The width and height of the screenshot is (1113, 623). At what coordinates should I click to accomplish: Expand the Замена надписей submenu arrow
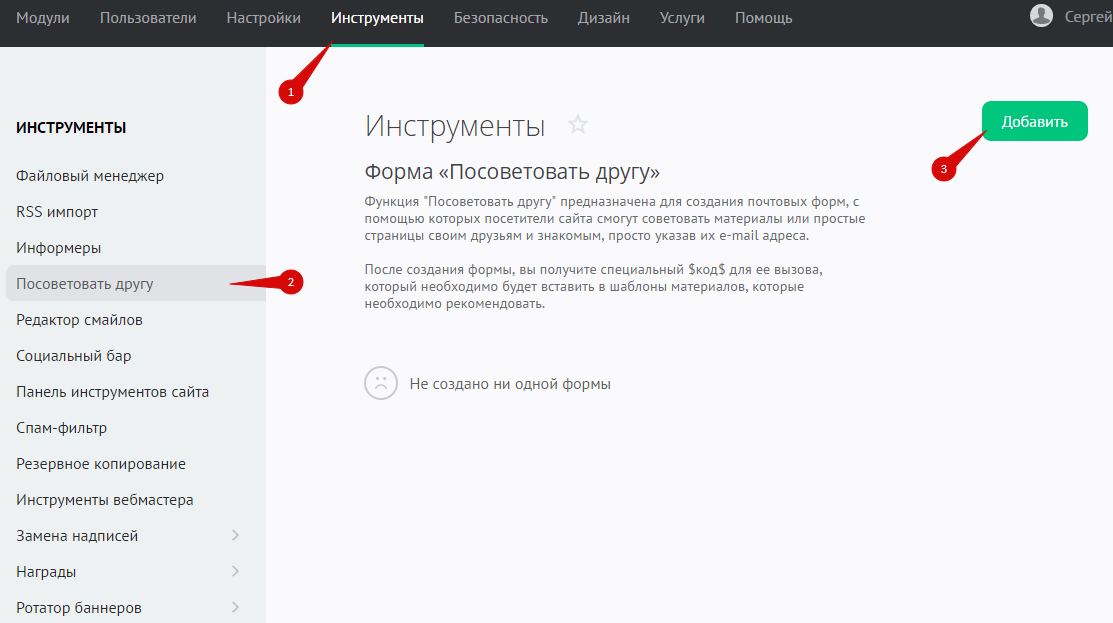click(236, 536)
